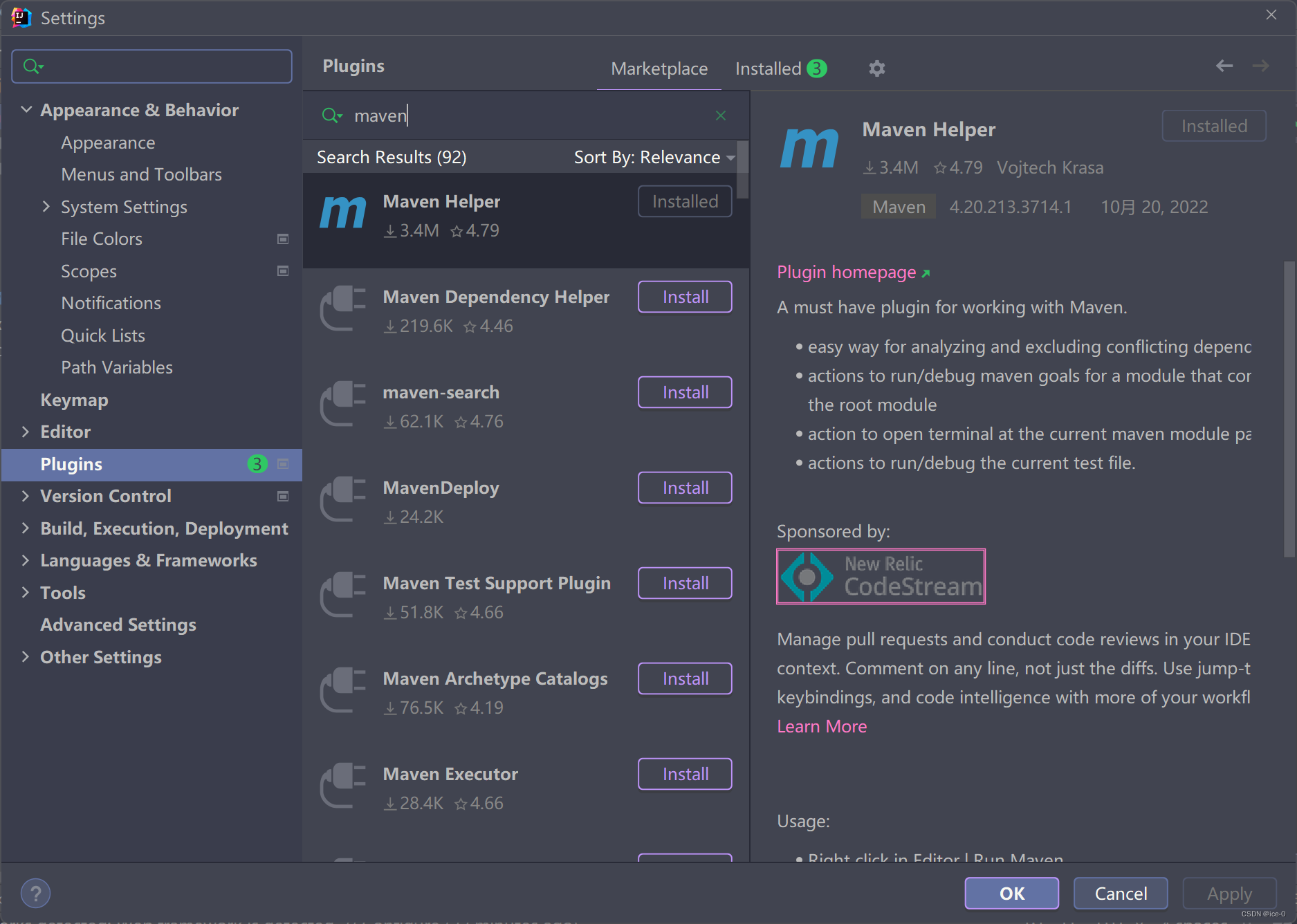Select Quick Lists settings item
1297x924 pixels.
103,335
